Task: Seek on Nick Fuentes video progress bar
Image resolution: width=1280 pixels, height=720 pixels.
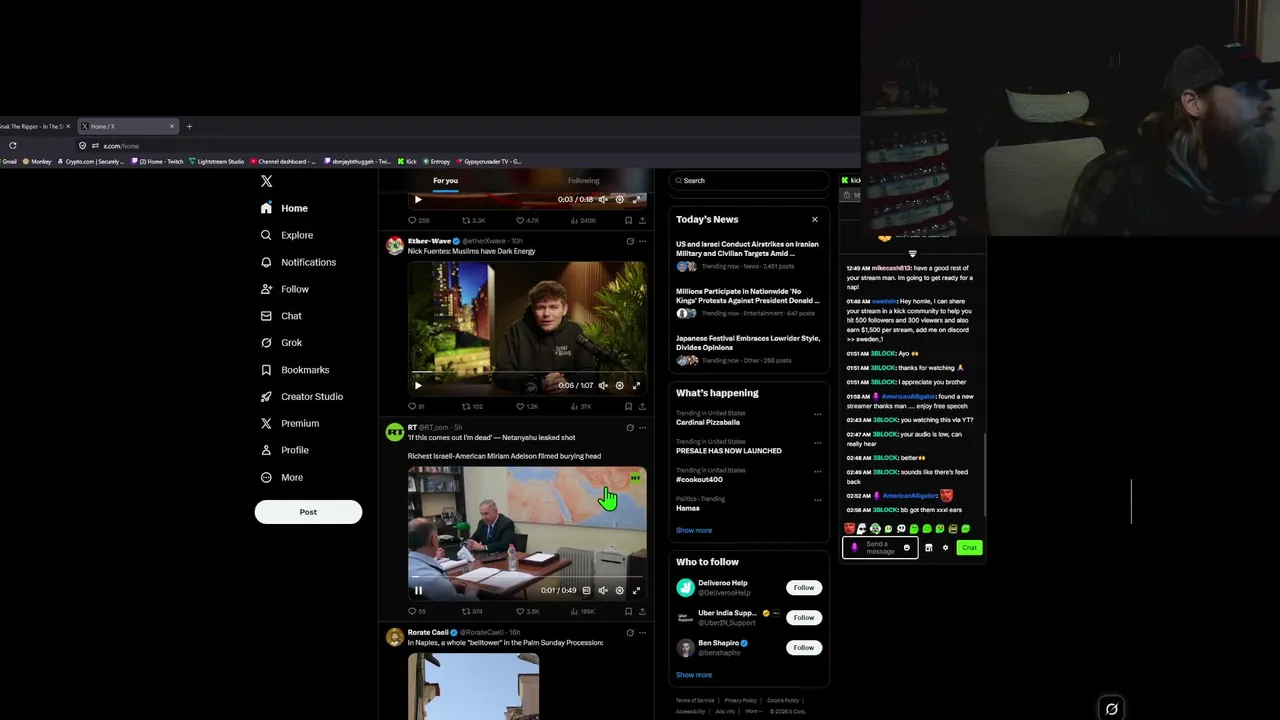Action: (527, 373)
